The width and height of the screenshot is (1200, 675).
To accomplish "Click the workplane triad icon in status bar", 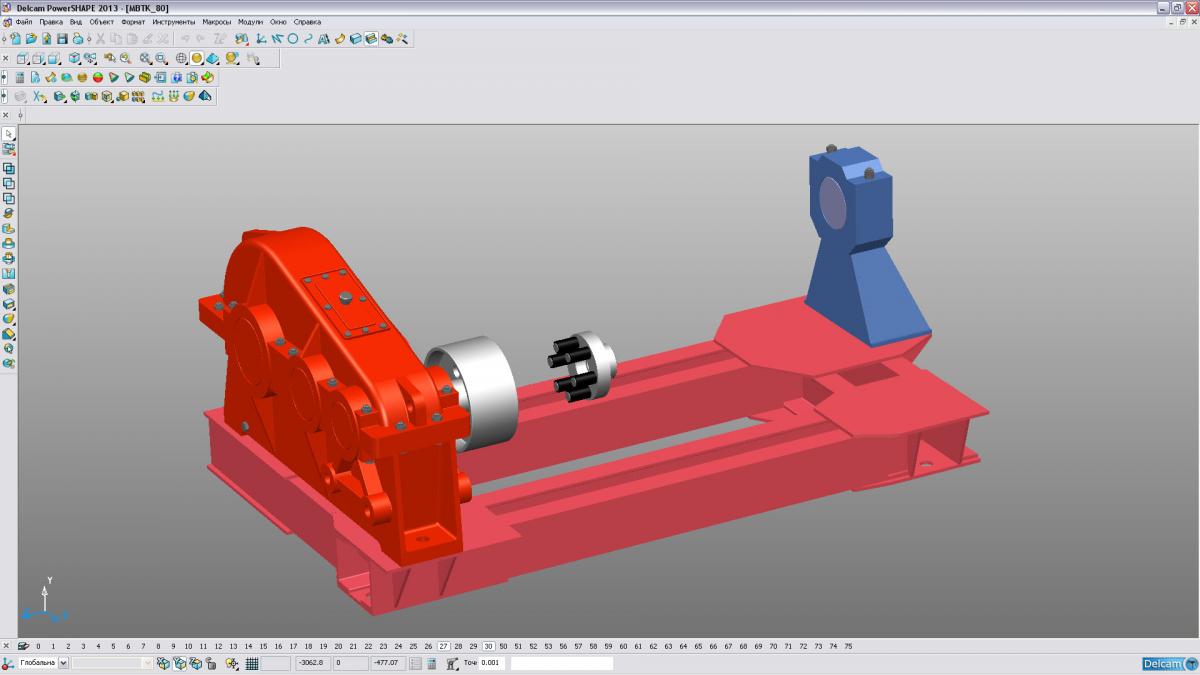I will pos(7,663).
